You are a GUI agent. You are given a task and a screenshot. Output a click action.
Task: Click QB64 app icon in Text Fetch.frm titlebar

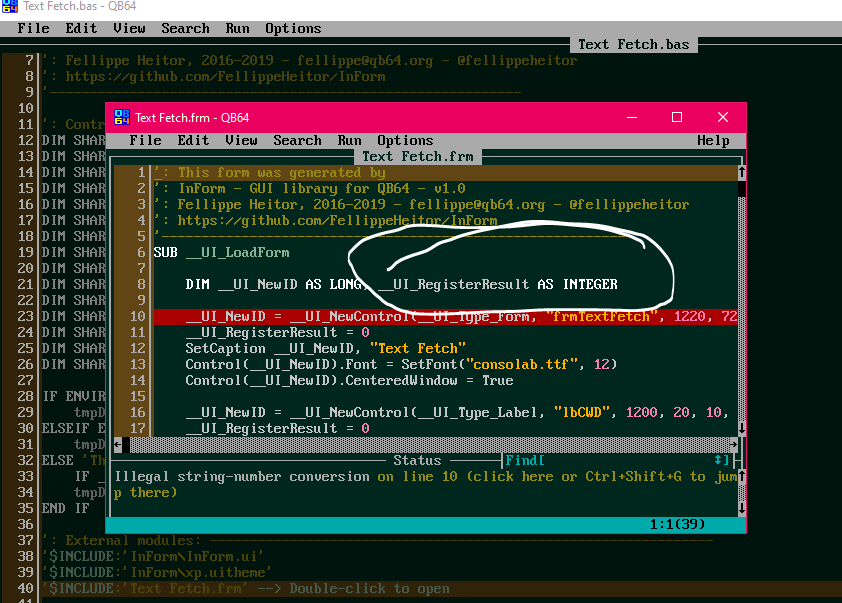click(122, 117)
